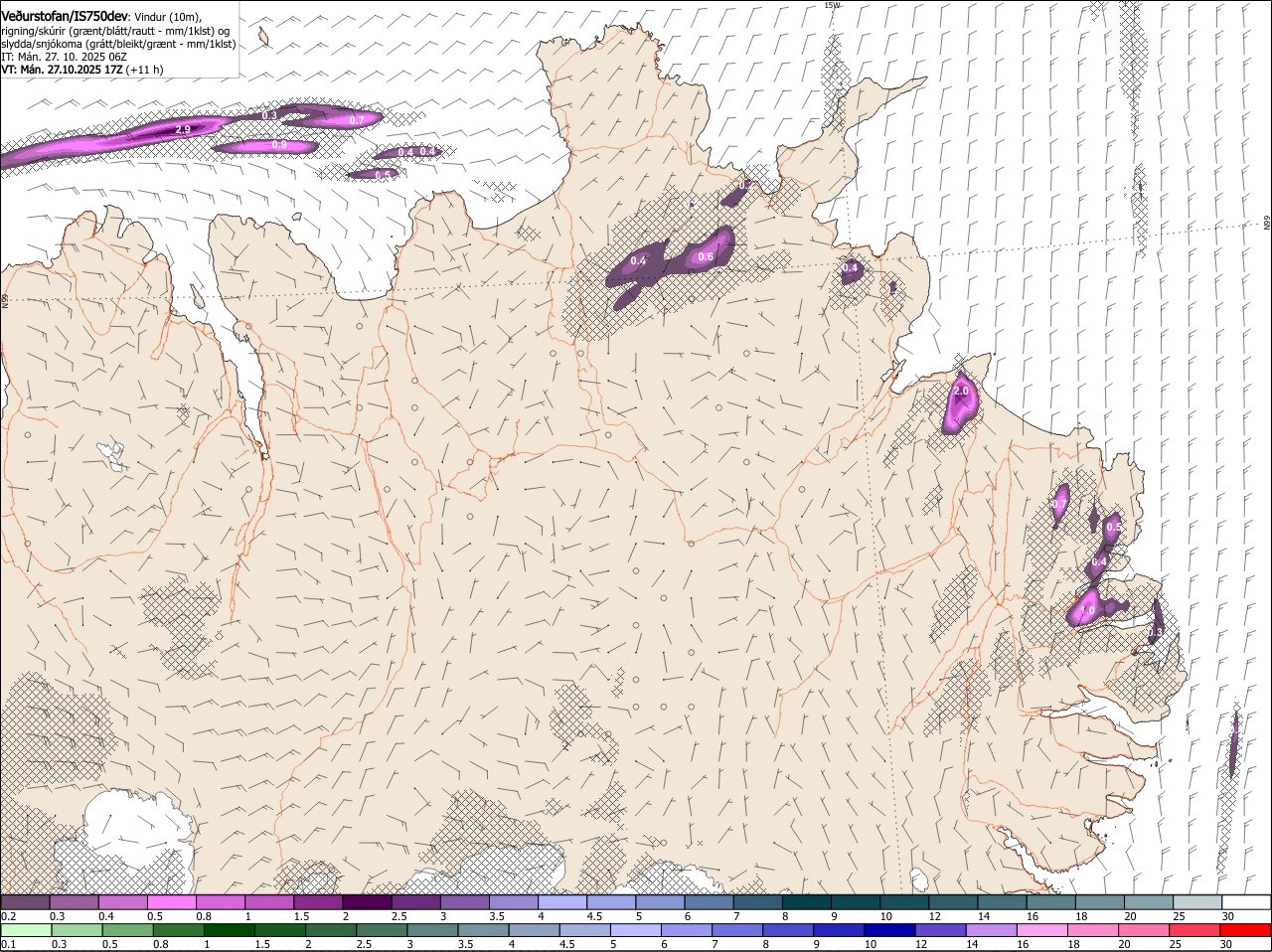
Task: Pick purple scale swatch between 0.2 and 0.3
Action: [x=25, y=902]
